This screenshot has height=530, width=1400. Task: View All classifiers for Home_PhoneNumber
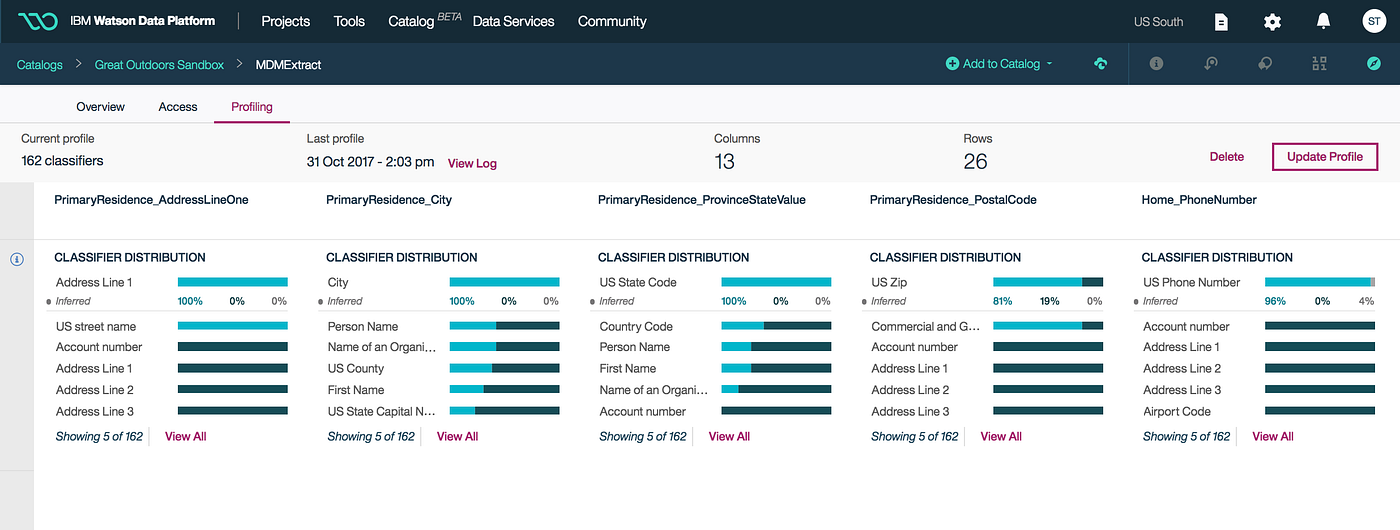[1273, 436]
